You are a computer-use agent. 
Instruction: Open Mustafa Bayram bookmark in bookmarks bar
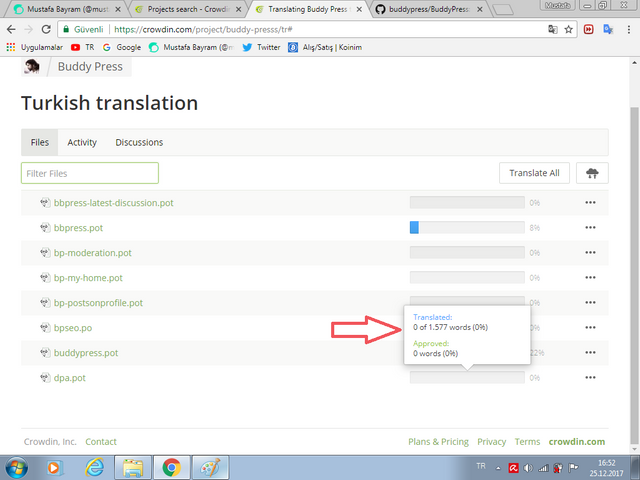pos(191,47)
